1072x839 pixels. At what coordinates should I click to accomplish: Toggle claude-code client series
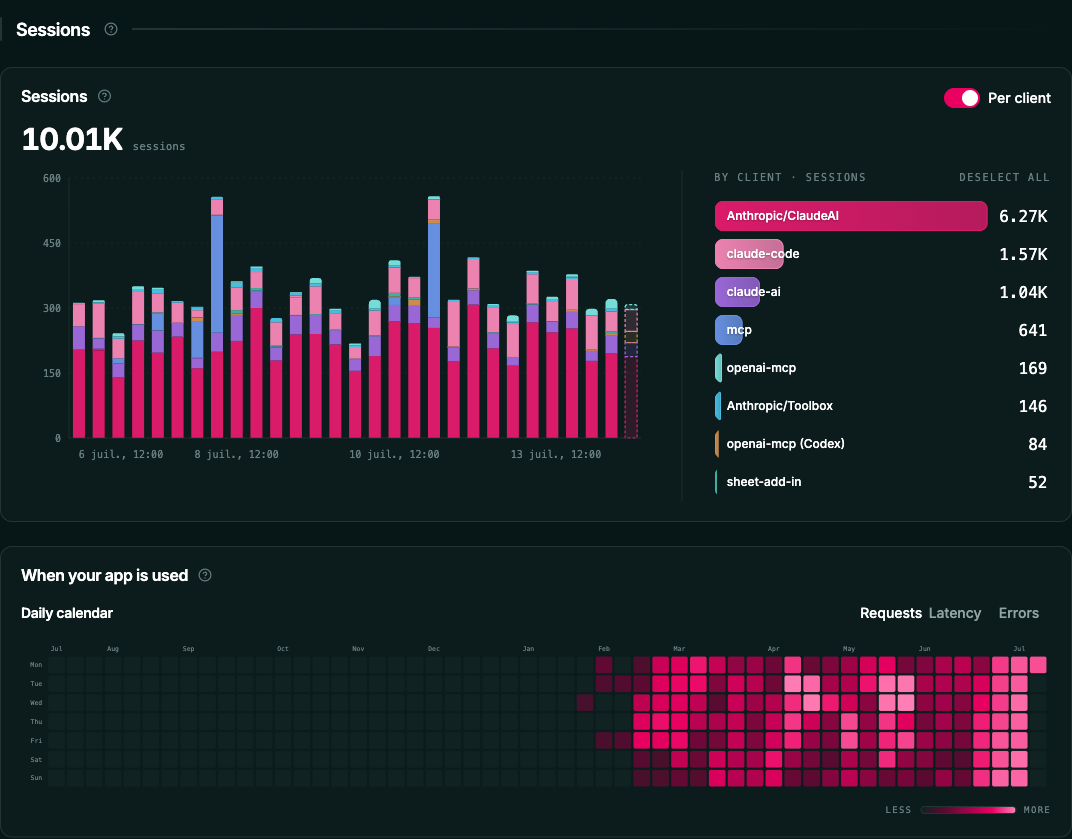click(882, 254)
